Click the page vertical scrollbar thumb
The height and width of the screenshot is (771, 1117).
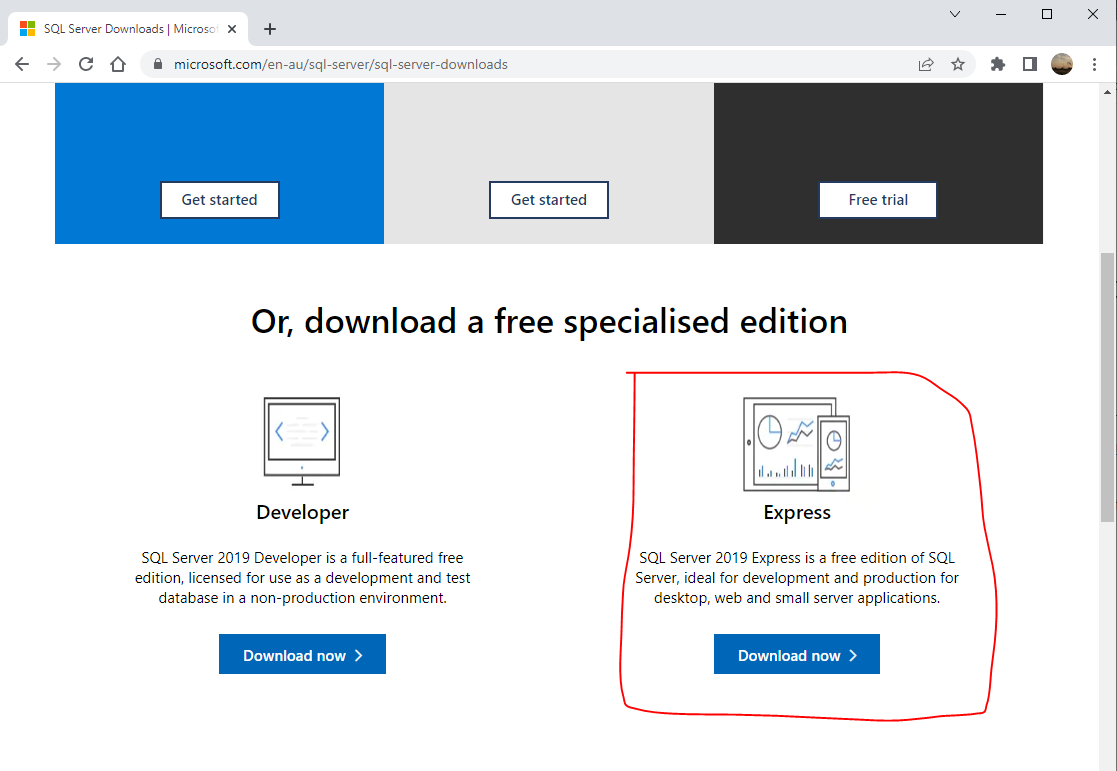[1107, 388]
